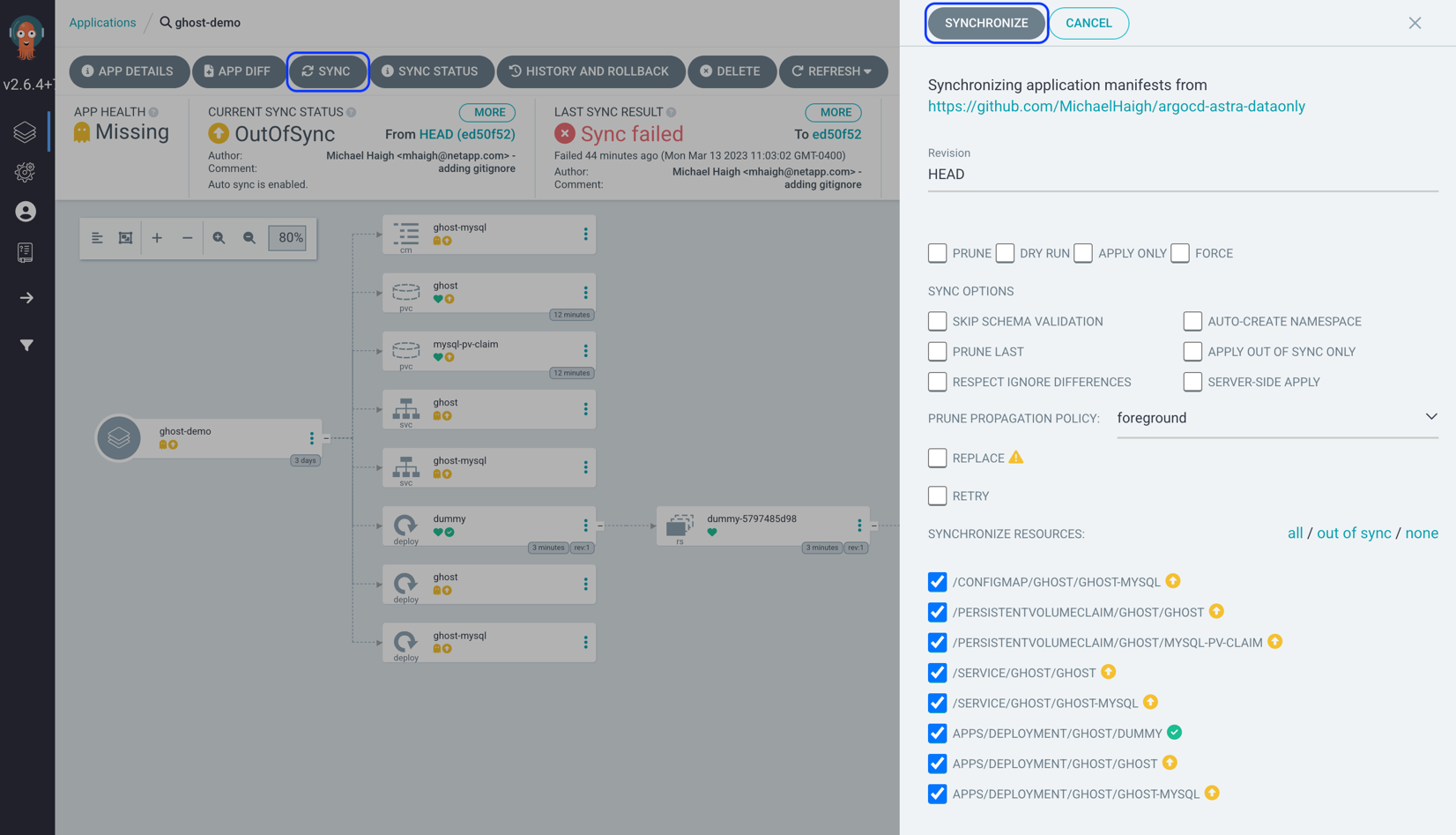
Task: Toggle the compact tree layout icon
Action: pos(97,238)
